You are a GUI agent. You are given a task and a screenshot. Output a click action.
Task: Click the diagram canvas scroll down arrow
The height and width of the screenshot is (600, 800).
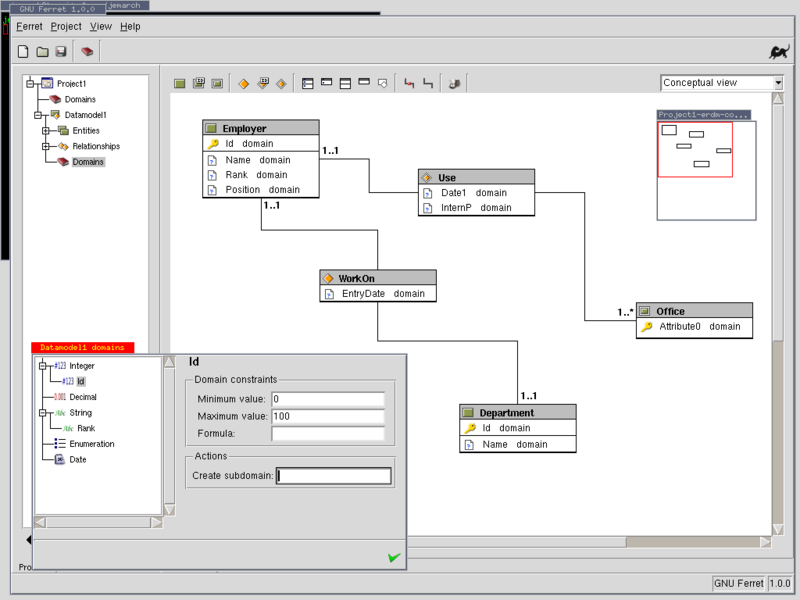pyautogui.click(x=778, y=530)
